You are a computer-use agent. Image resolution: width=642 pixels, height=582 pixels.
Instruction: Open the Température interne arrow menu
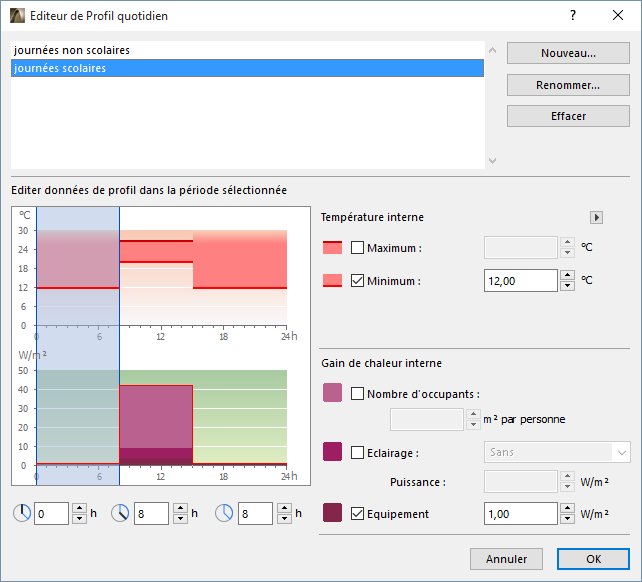[x=597, y=217]
